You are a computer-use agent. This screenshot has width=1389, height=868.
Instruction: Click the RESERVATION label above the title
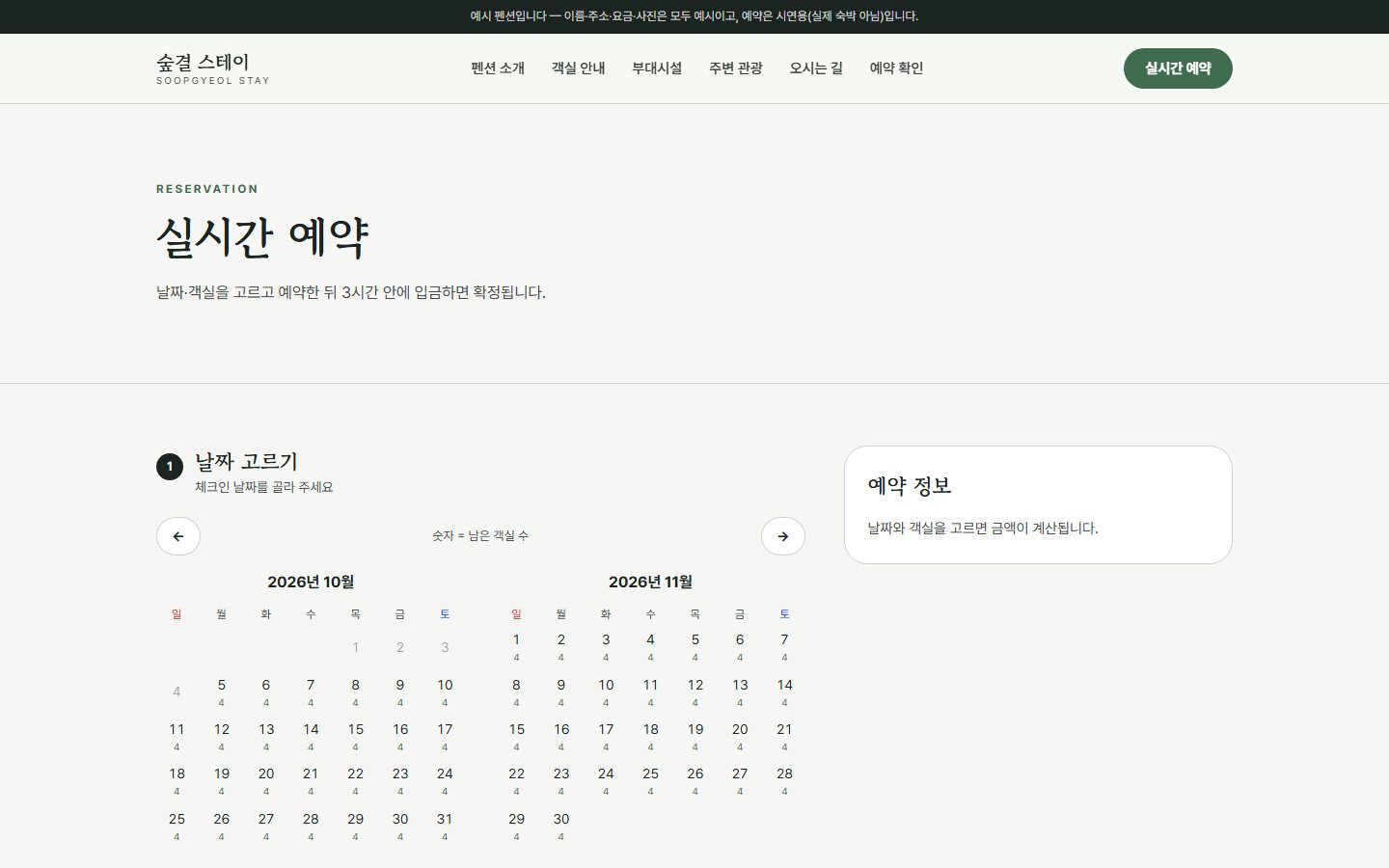[207, 189]
